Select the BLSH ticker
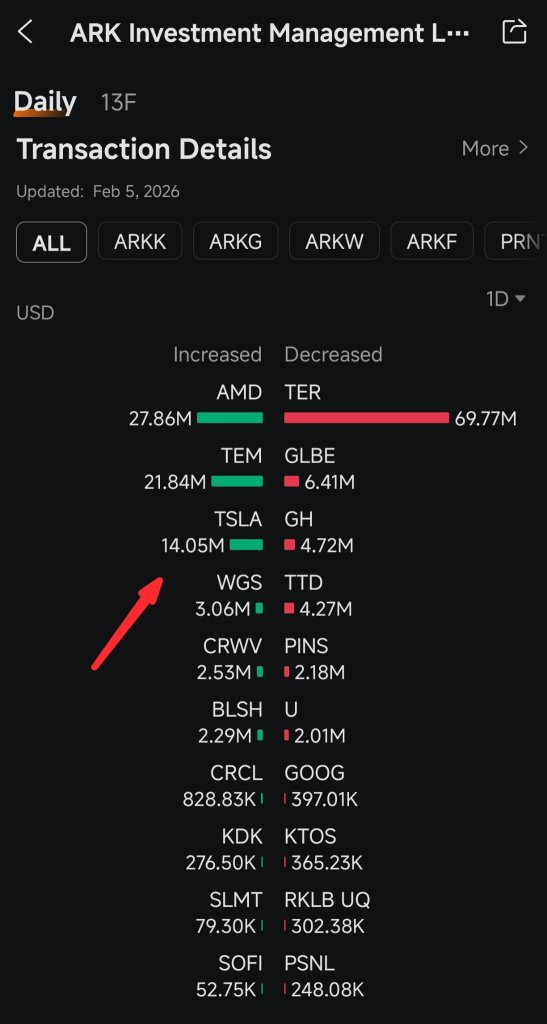547x1024 pixels. (x=237, y=709)
